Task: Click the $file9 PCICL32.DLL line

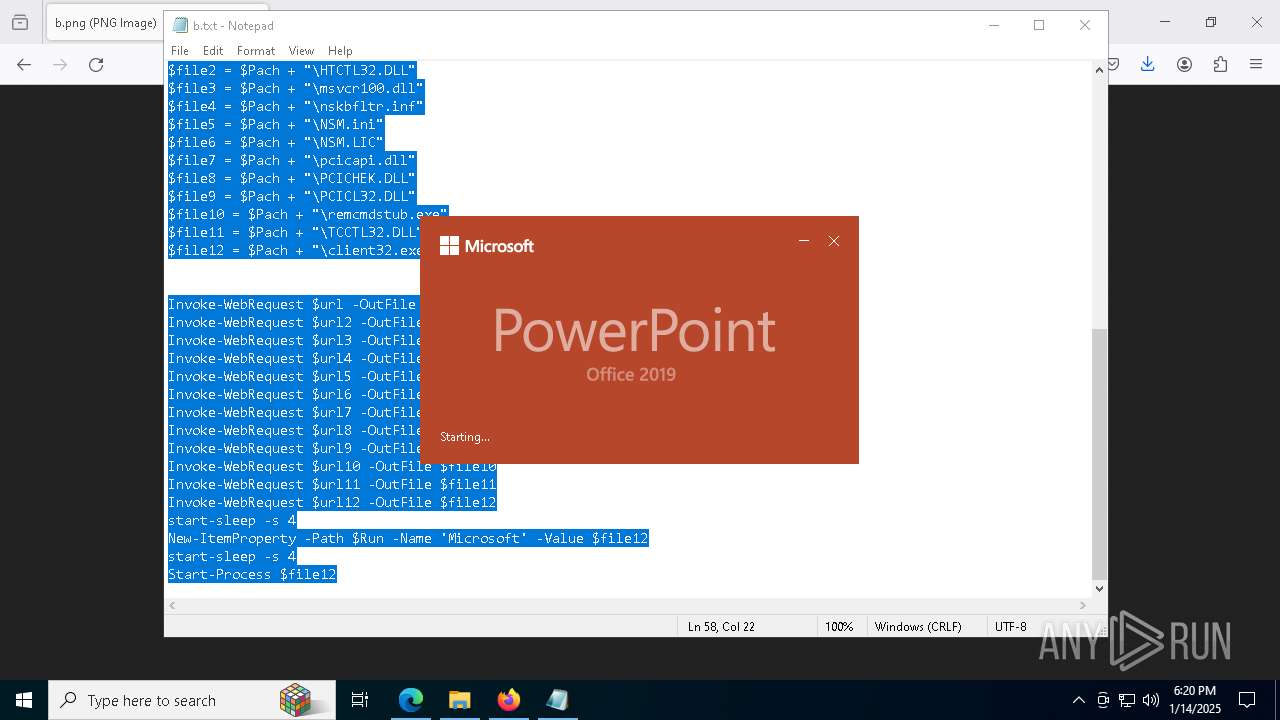Action: (292, 196)
